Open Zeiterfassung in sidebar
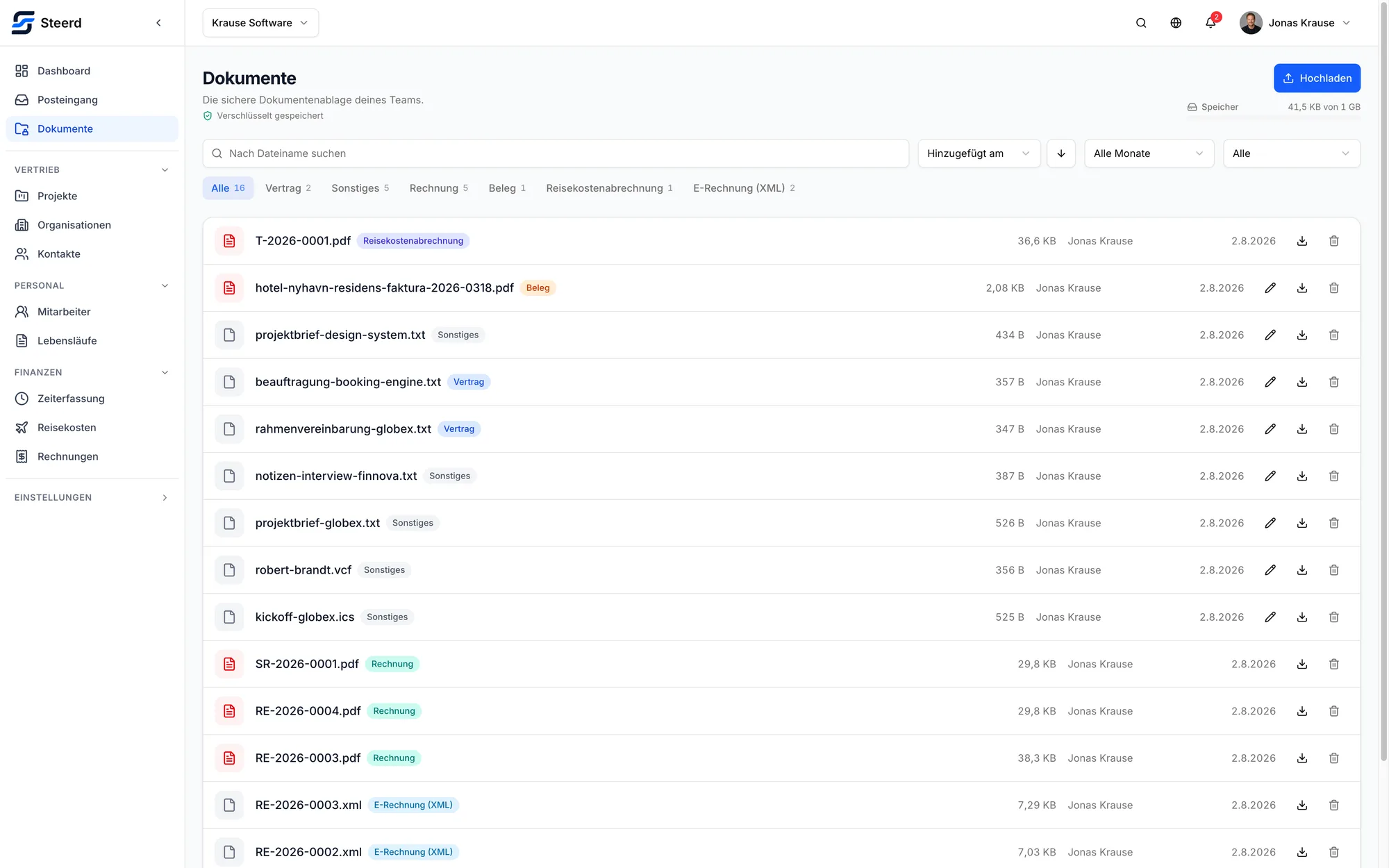 [x=92, y=399]
